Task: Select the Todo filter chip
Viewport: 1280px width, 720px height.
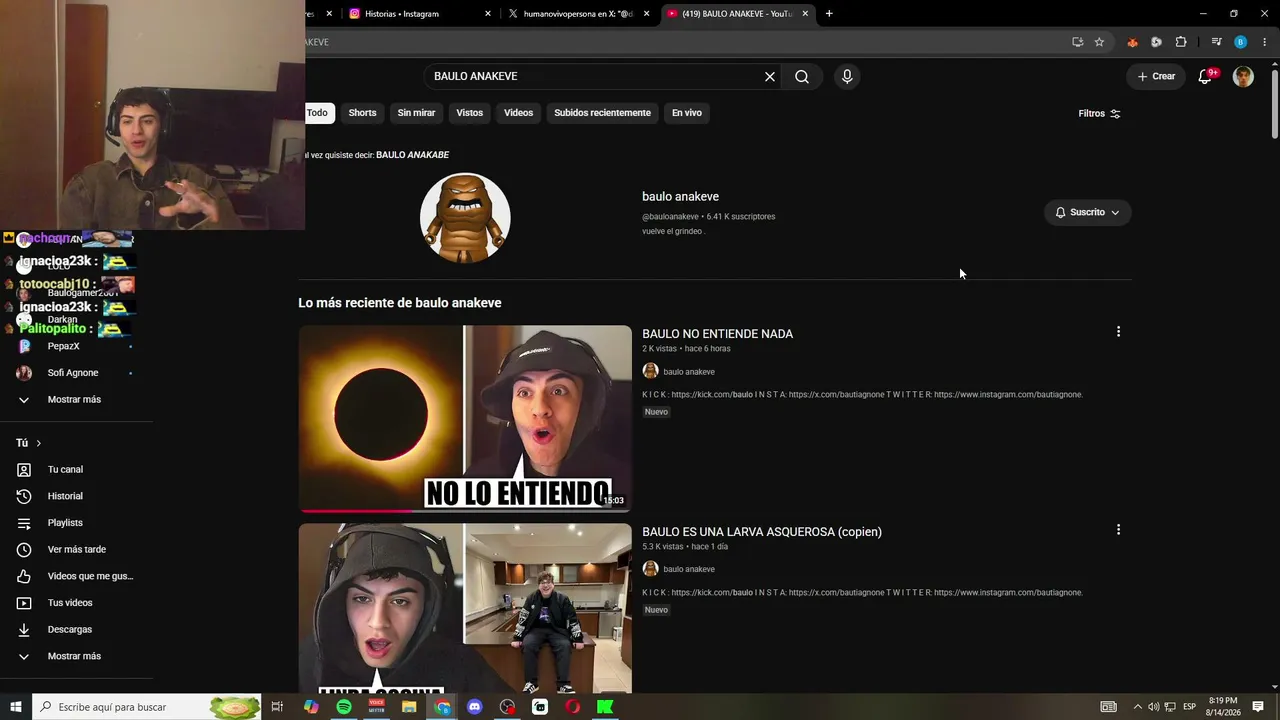Action: pyautogui.click(x=318, y=113)
